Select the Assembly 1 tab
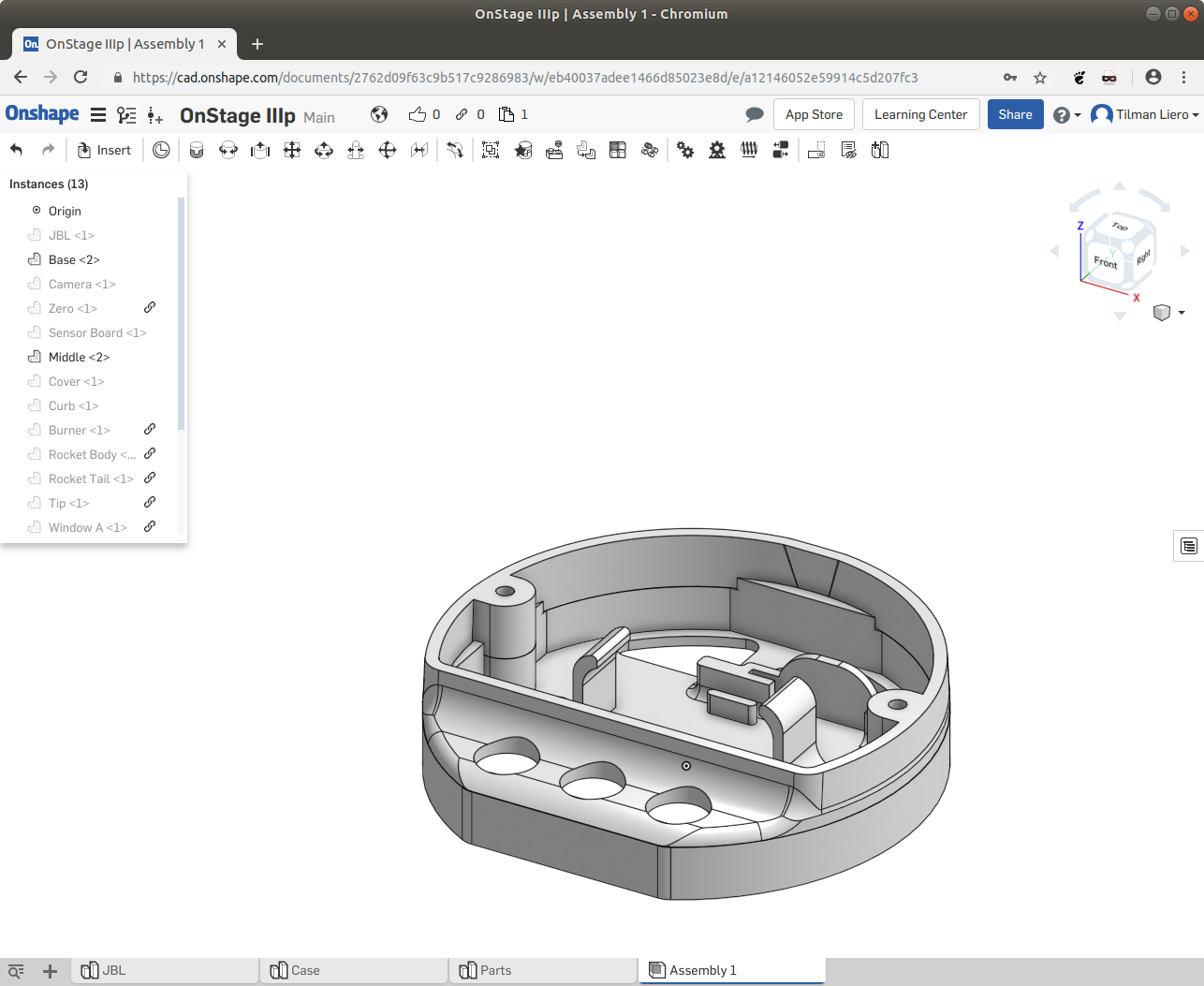Viewport: 1204px width, 986px height. tap(732, 971)
